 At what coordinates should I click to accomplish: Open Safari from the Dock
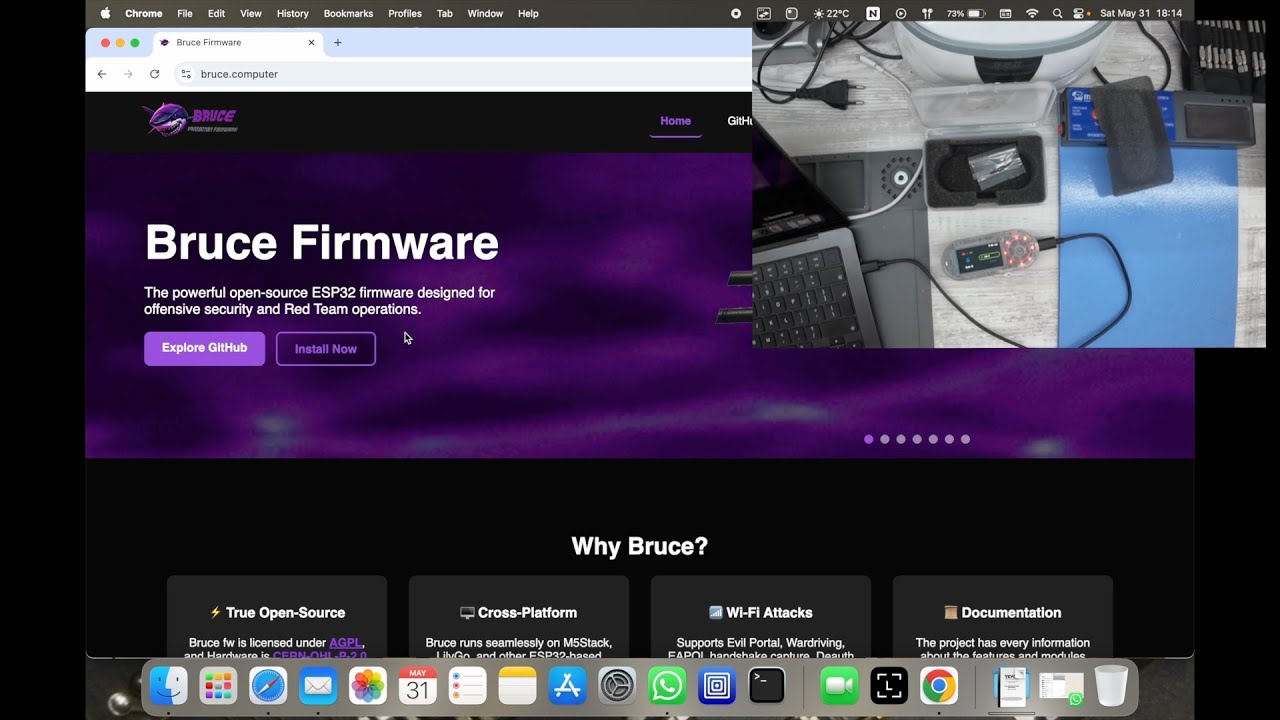[x=268, y=686]
